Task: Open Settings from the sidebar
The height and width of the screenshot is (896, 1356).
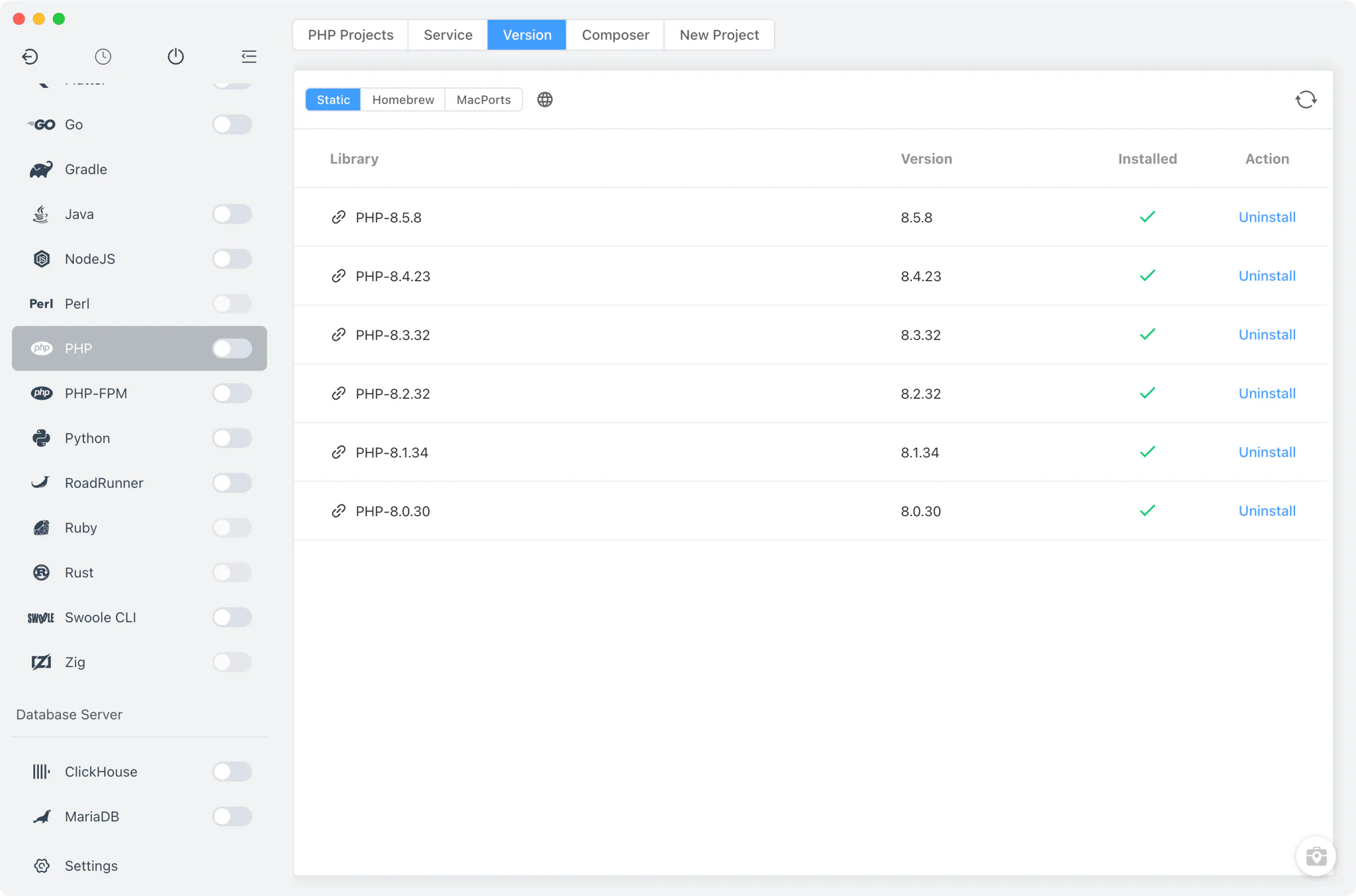Action: [140, 866]
